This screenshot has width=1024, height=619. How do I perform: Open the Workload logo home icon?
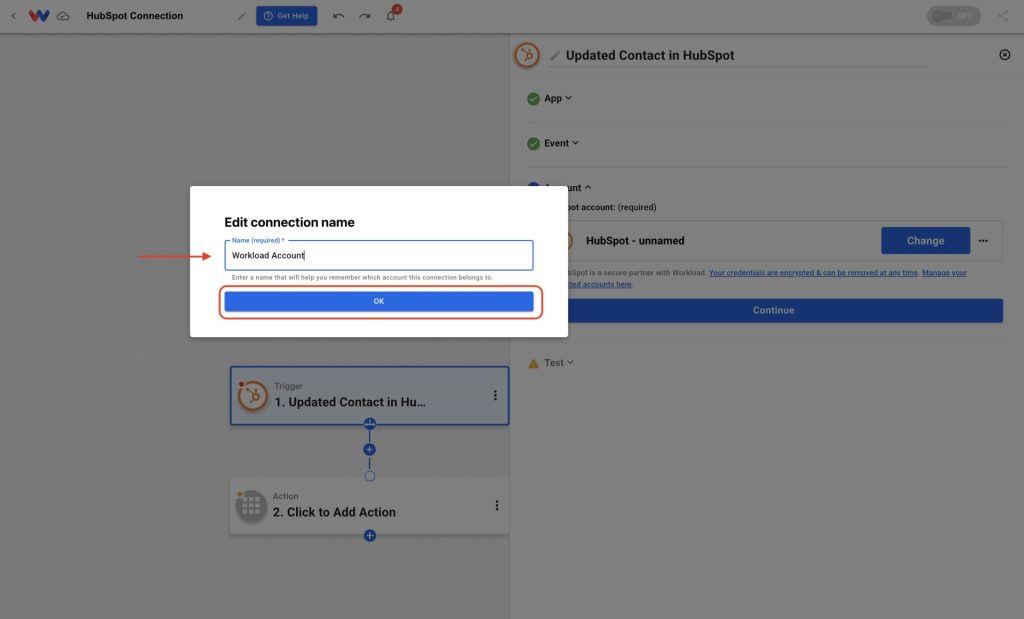click(39, 16)
